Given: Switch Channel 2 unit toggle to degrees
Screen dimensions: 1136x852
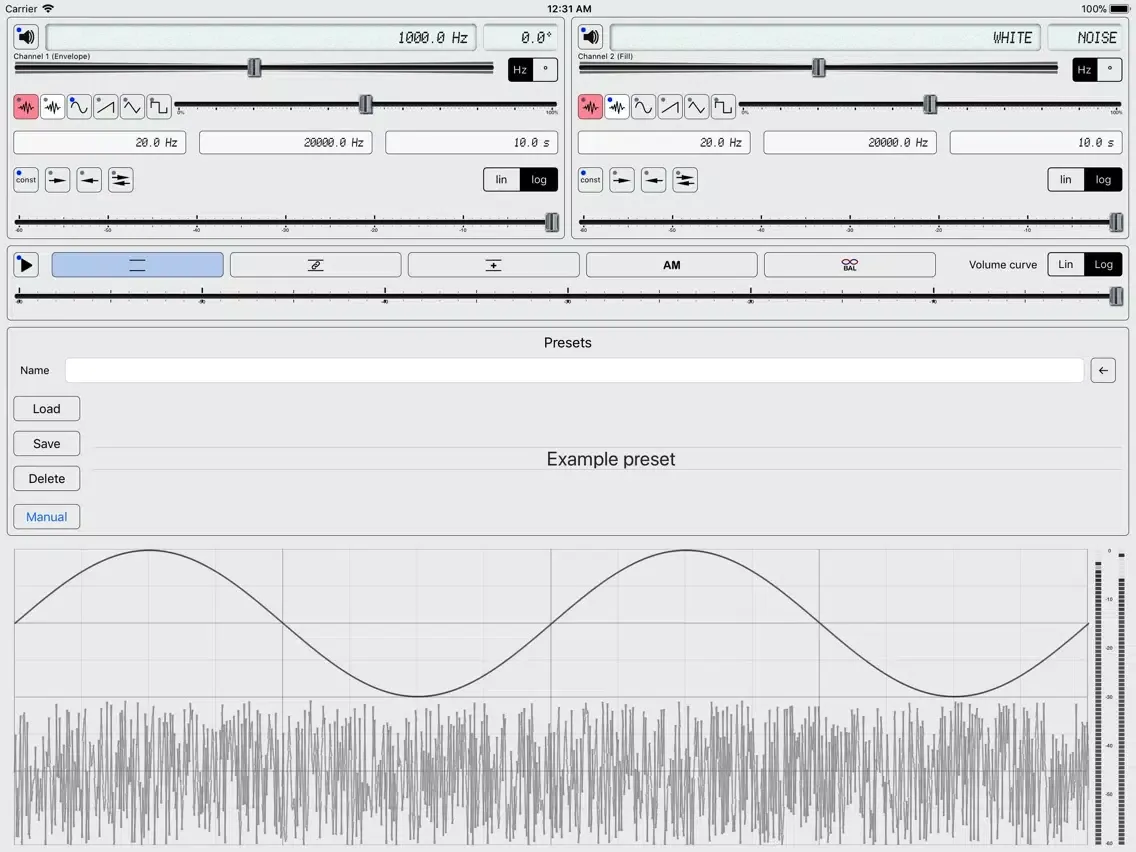Looking at the screenshot, I should pos(1109,70).
